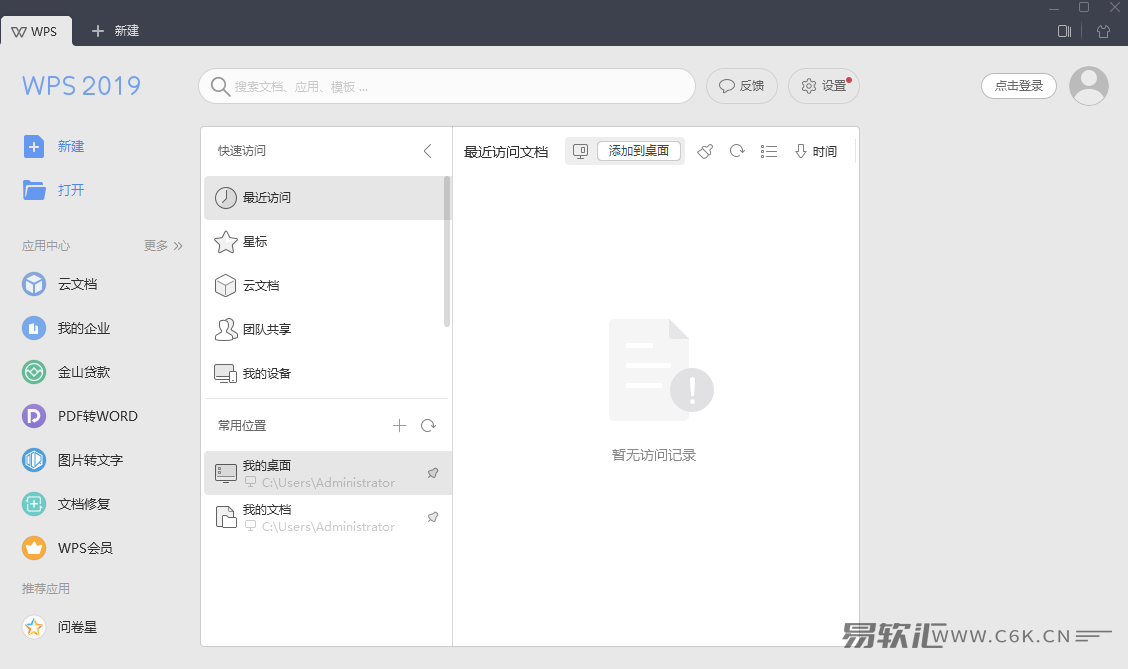Unpin 我的文档 using its pin icon
The width and height of the screenshot is (1128, 669).
tap(433, 517)
